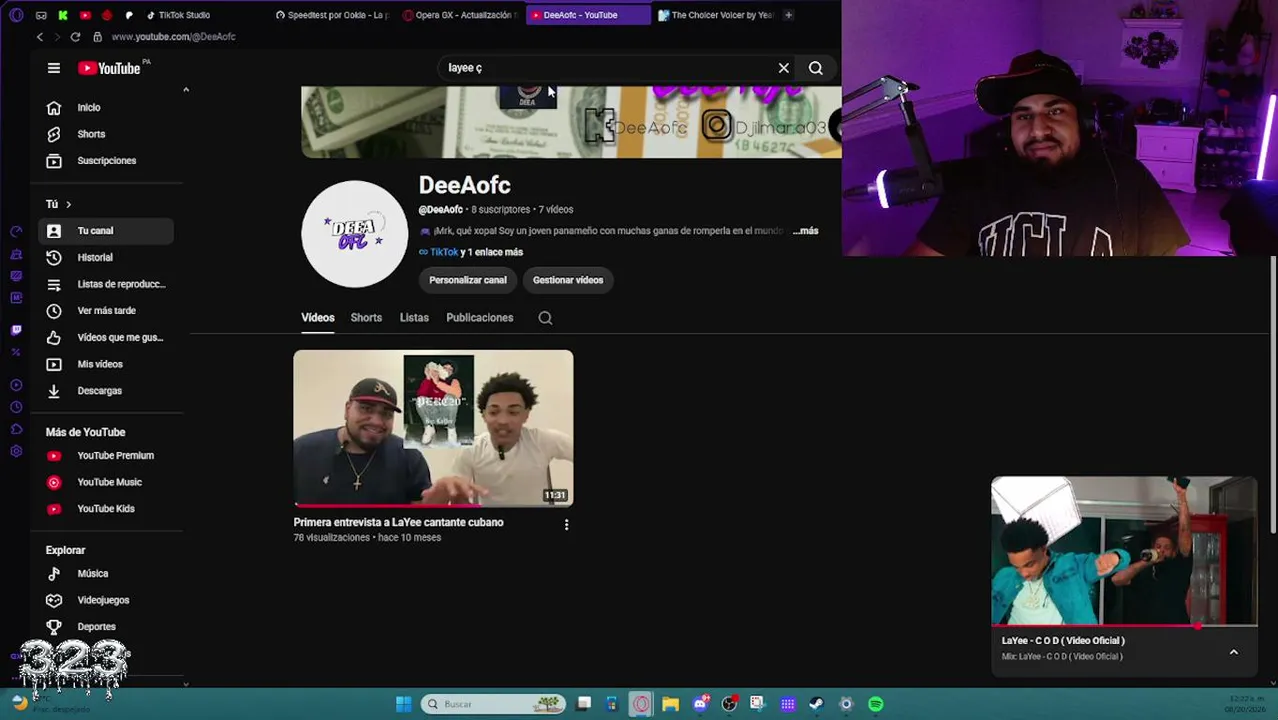Open Vídeos que me gustan
The height and width of the screenshot is (720, 1278).
point(106,337)
